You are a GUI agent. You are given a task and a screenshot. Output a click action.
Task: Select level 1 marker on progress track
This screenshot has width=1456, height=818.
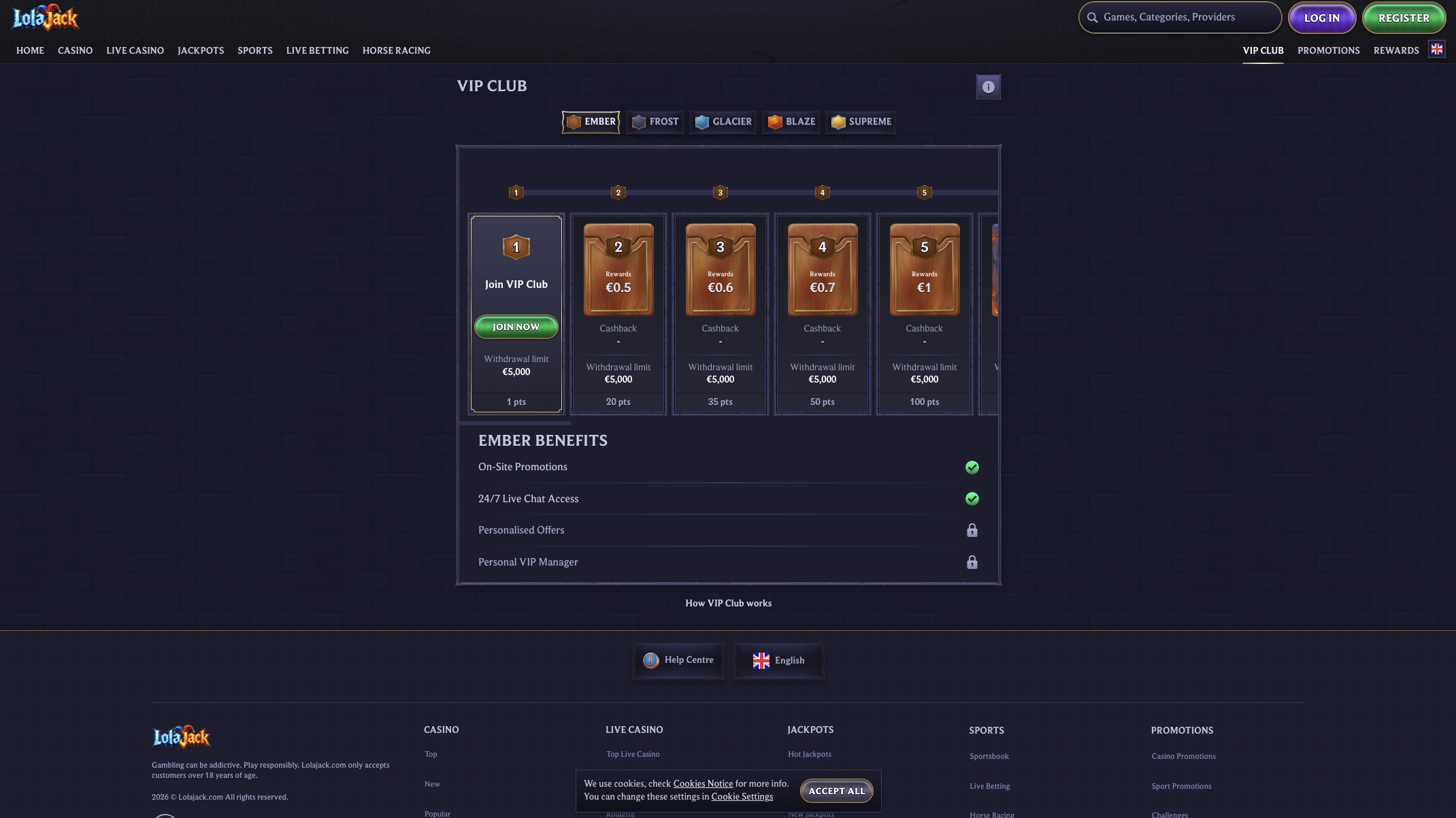click(516, 193)
